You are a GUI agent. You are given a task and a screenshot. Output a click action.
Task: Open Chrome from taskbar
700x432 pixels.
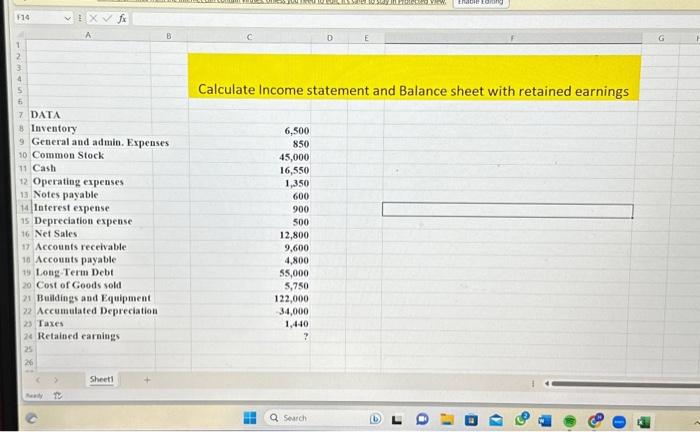click(595, 420)
